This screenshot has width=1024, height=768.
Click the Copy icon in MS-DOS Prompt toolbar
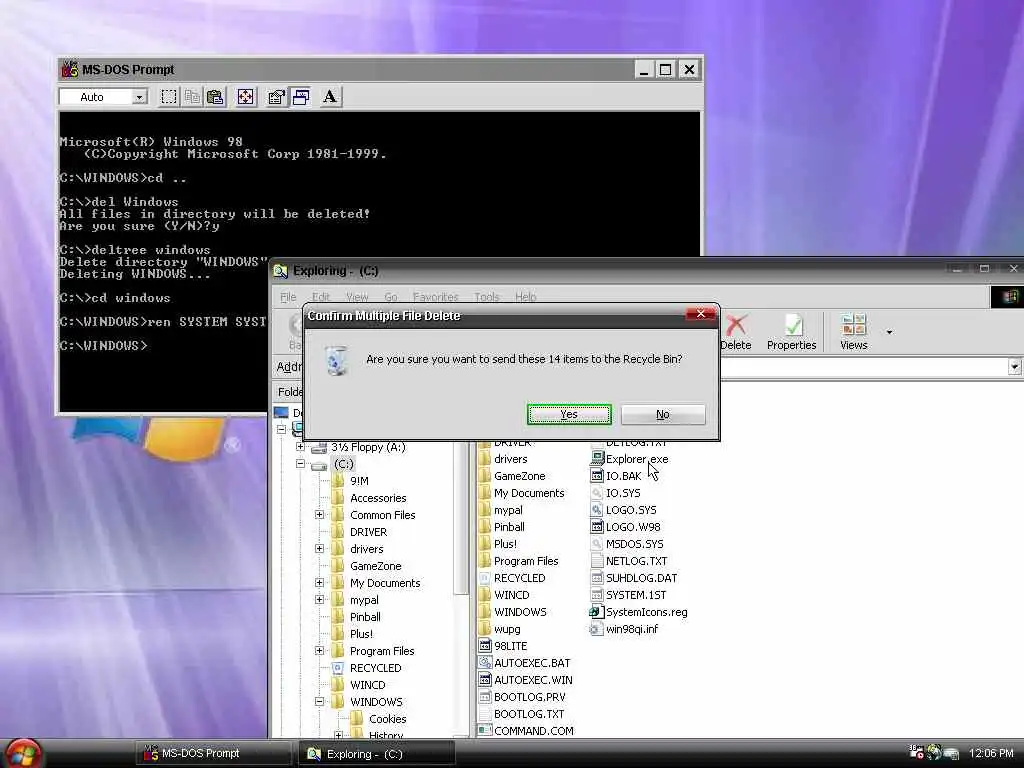[x=192, y=97]
